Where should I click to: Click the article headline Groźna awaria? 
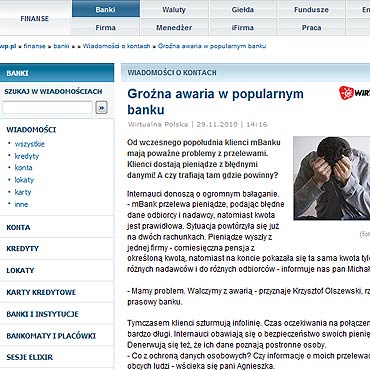pyautogui.click(x=215, y=102)
